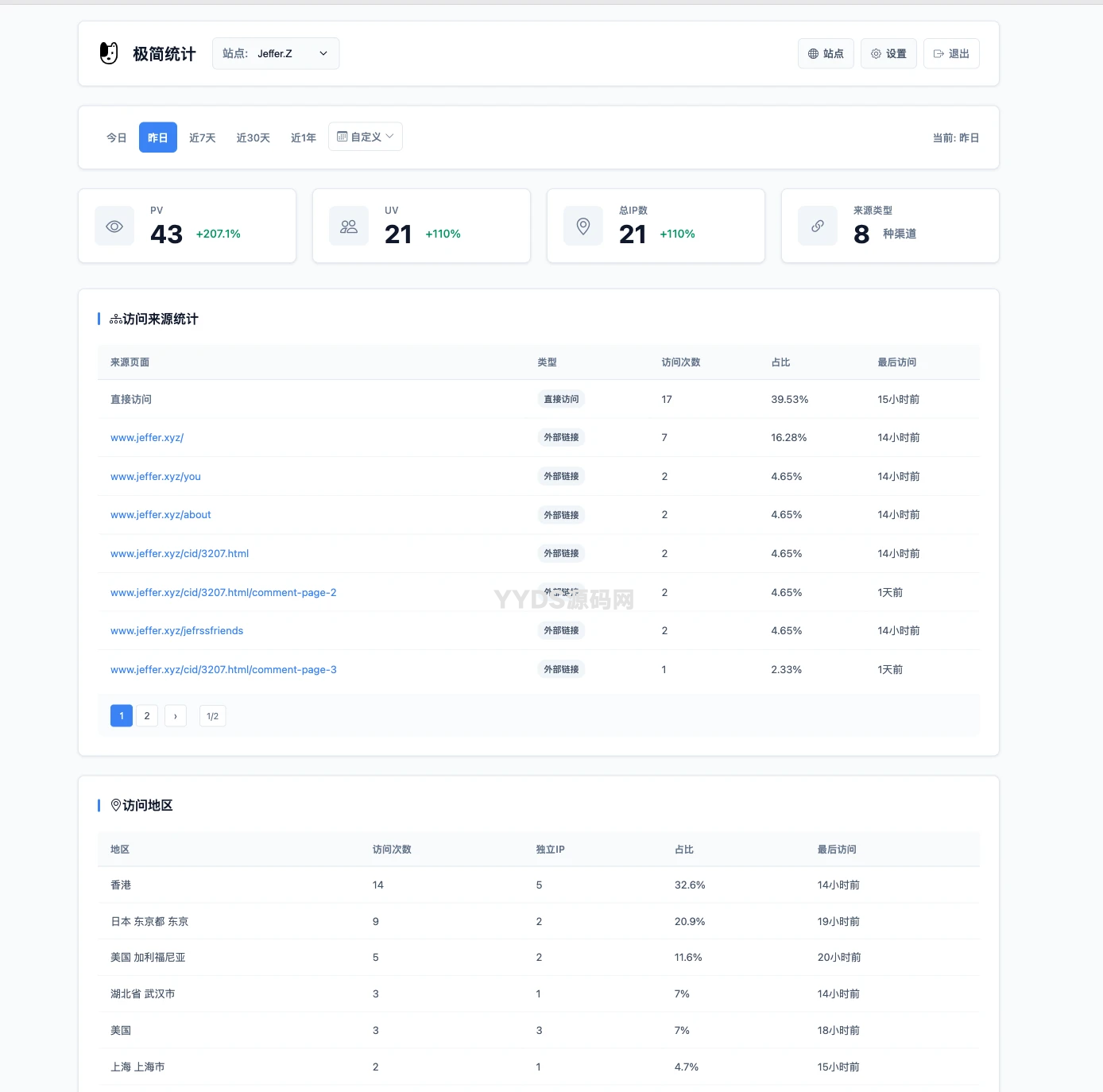Switch to 近1年 time range
This screenshot has height=1092, width=1103.
(x=304, y=137)
